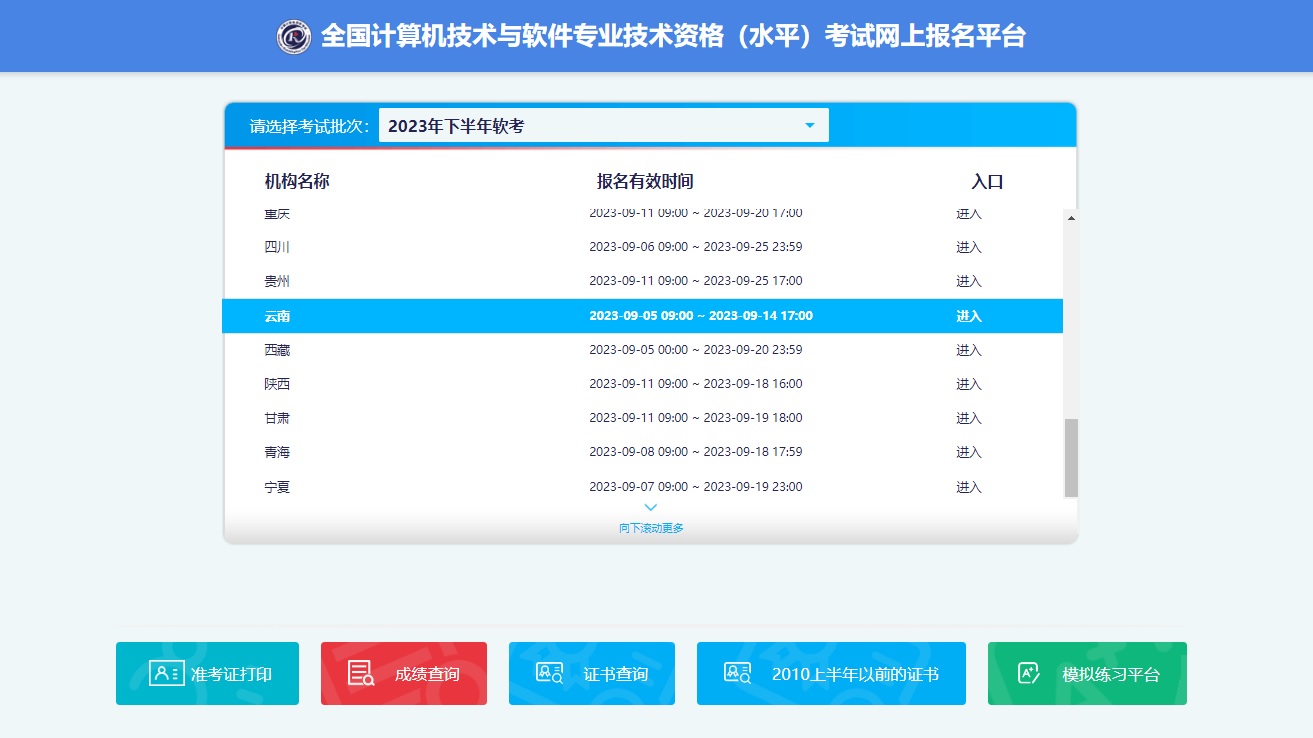Click the certificate icon beside 证书查询

point(550,673)
